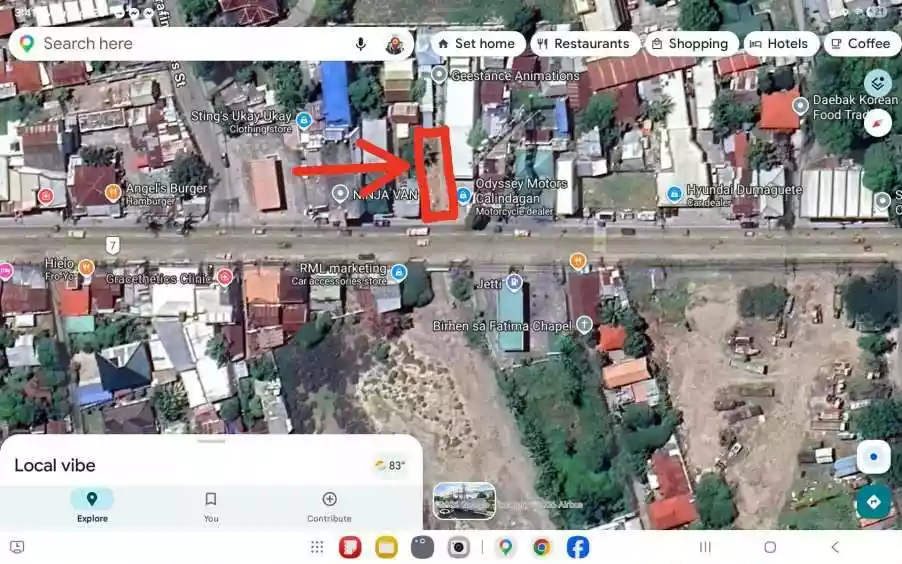Image resolution: width=902 pixels, height=564 pixels.
Task: Switch to the You tab
Action: click(x=211, y=506)
